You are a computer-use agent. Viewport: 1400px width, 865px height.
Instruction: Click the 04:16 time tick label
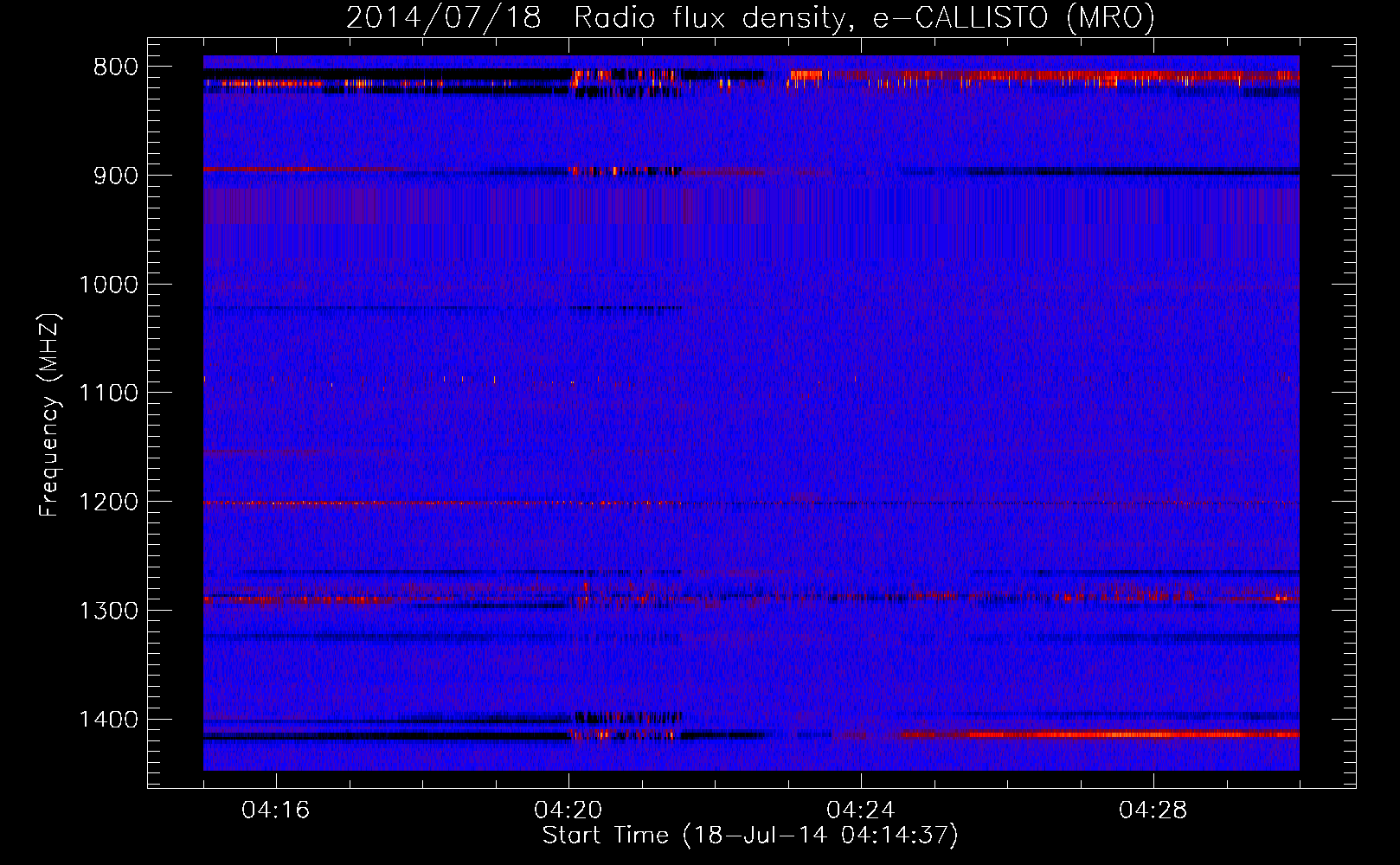pos(276,811)
